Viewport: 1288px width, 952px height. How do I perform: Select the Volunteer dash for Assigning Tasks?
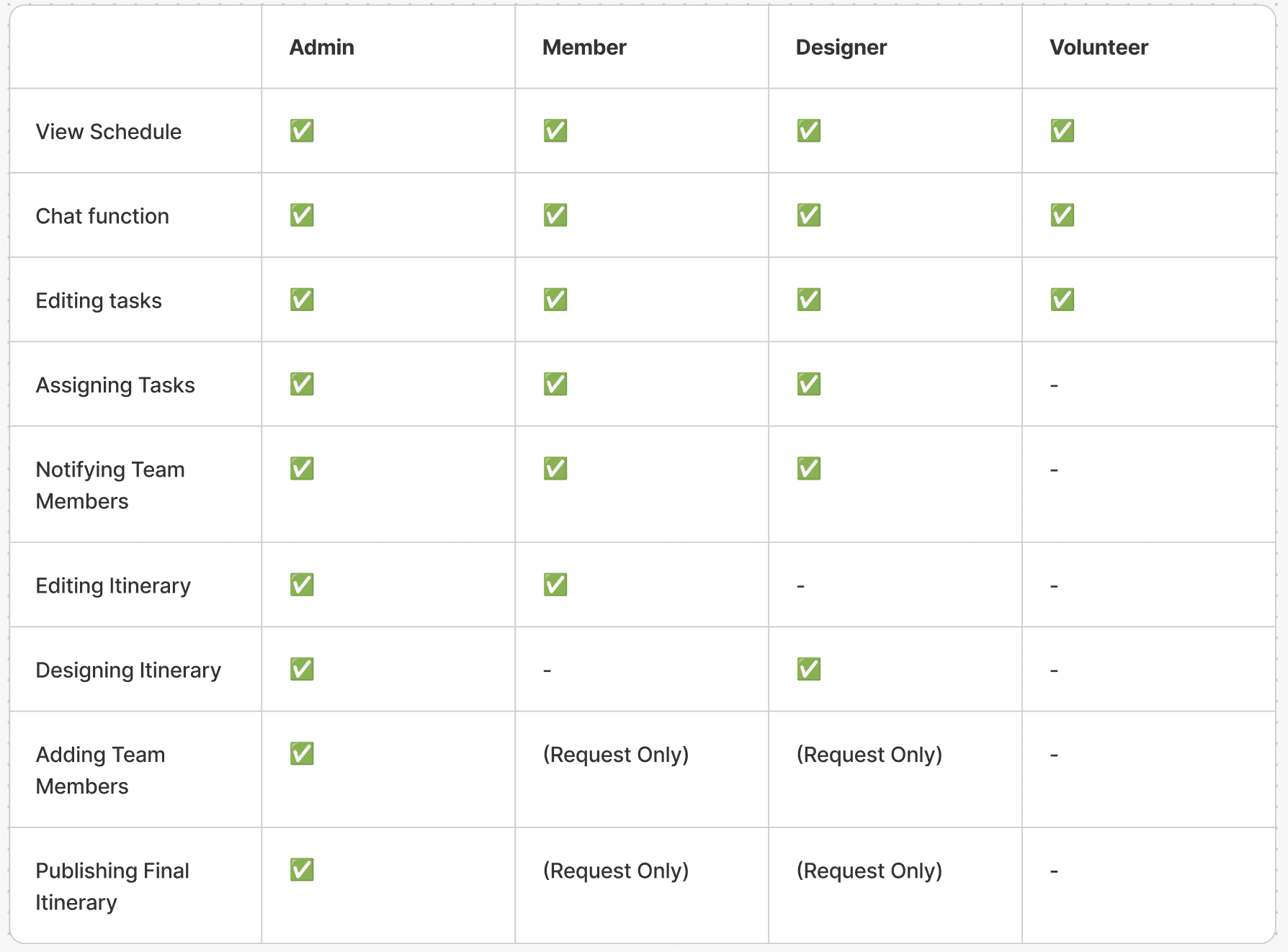click(x=1054, y=386)
